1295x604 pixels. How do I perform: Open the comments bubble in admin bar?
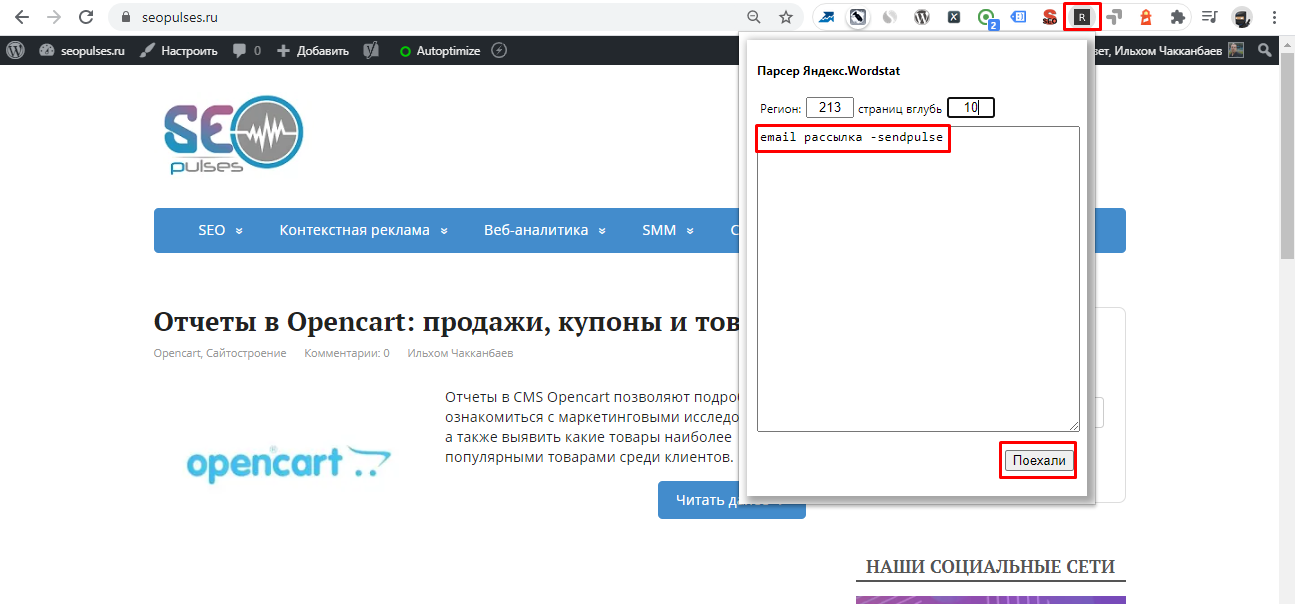(x=246, y=50)
